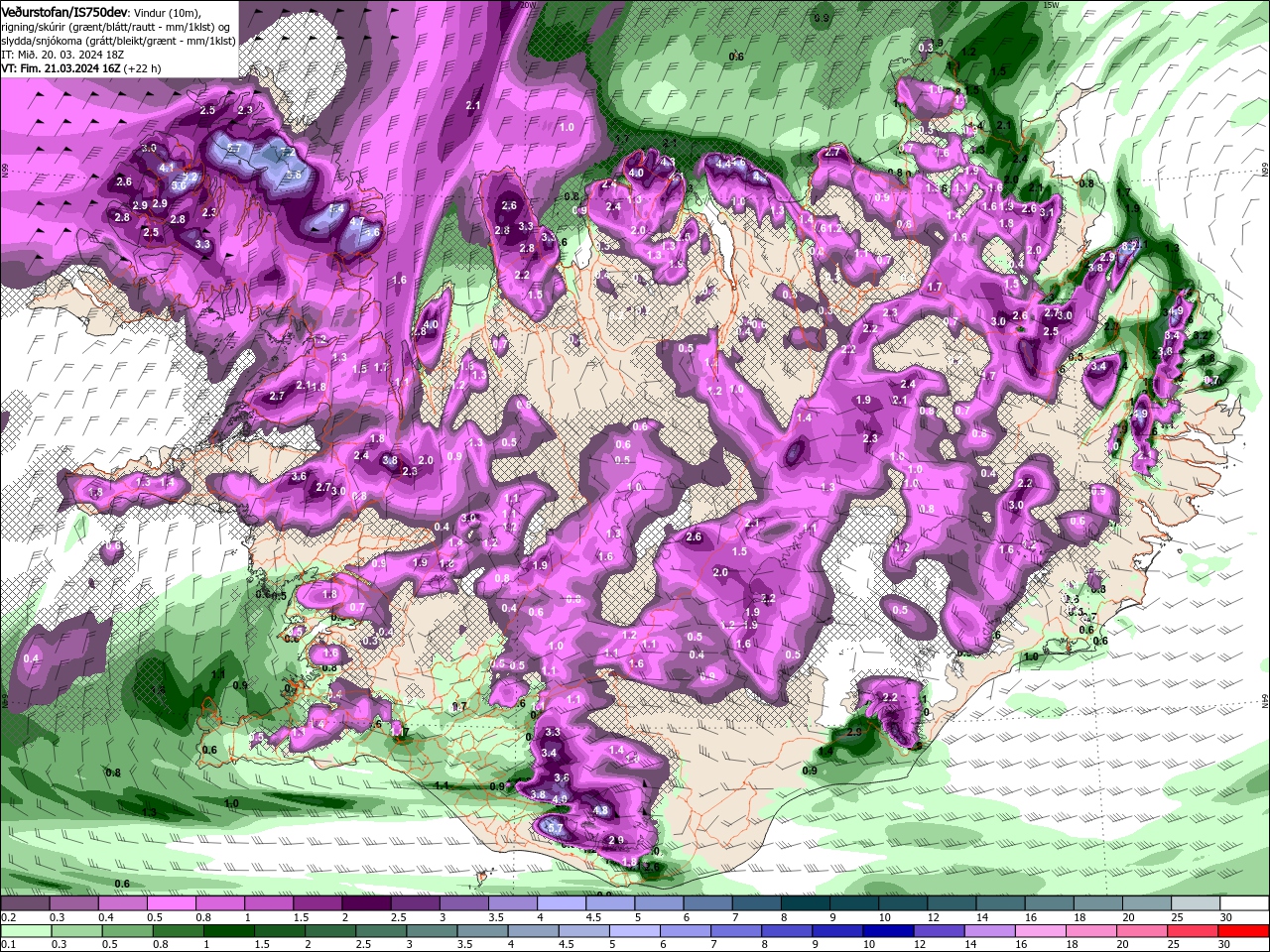Pick the slate blue snow swatch labeled 6
Viewport: 1270px width, 952px height.
tap(708, 903)
